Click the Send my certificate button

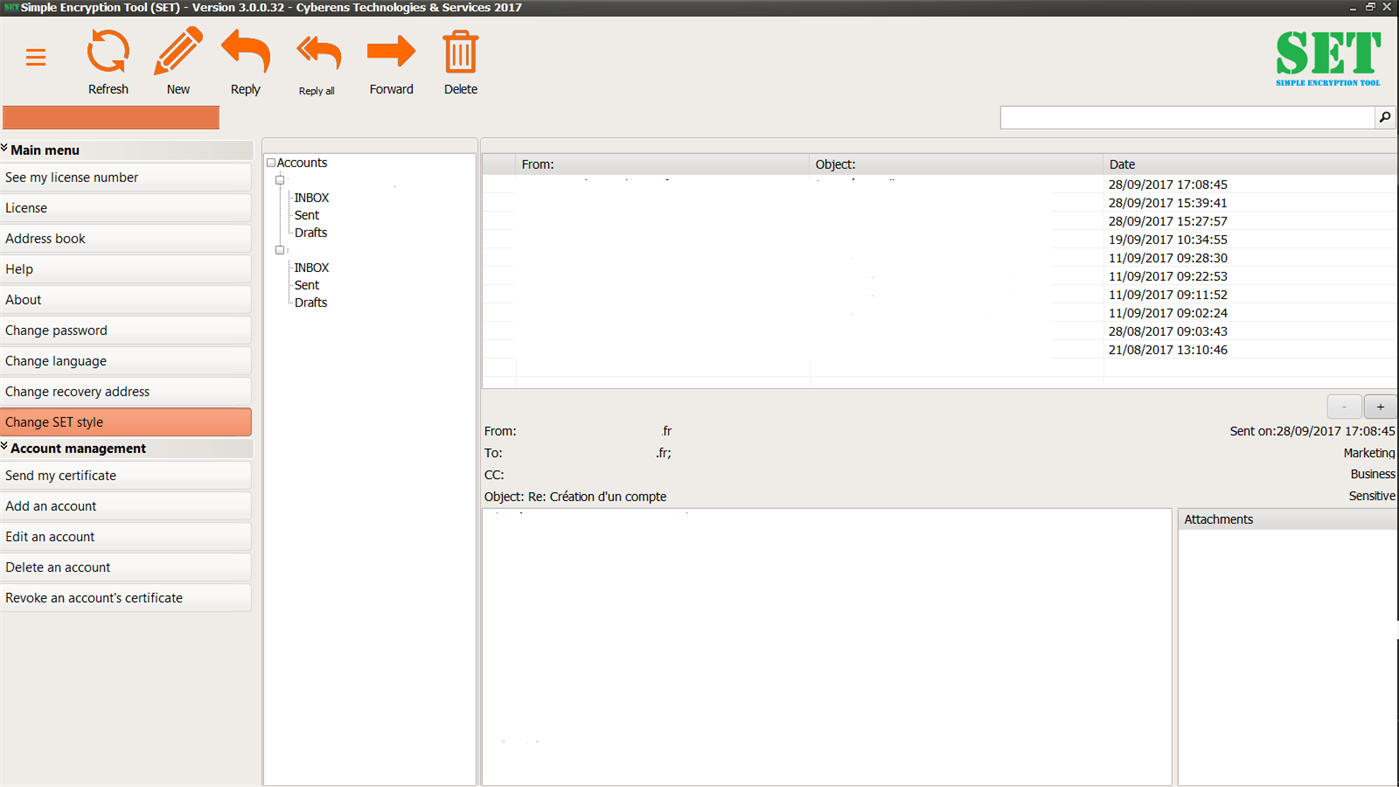point(126,475)
